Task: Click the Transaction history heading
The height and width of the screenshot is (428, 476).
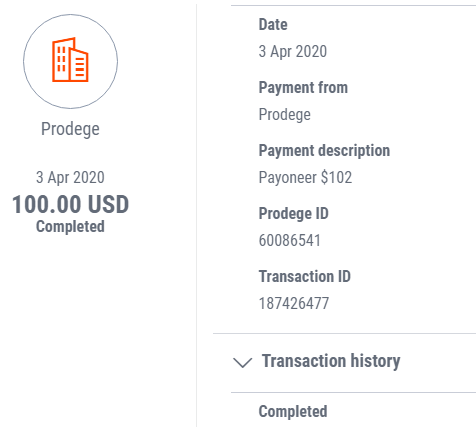Action: (331, 361)
